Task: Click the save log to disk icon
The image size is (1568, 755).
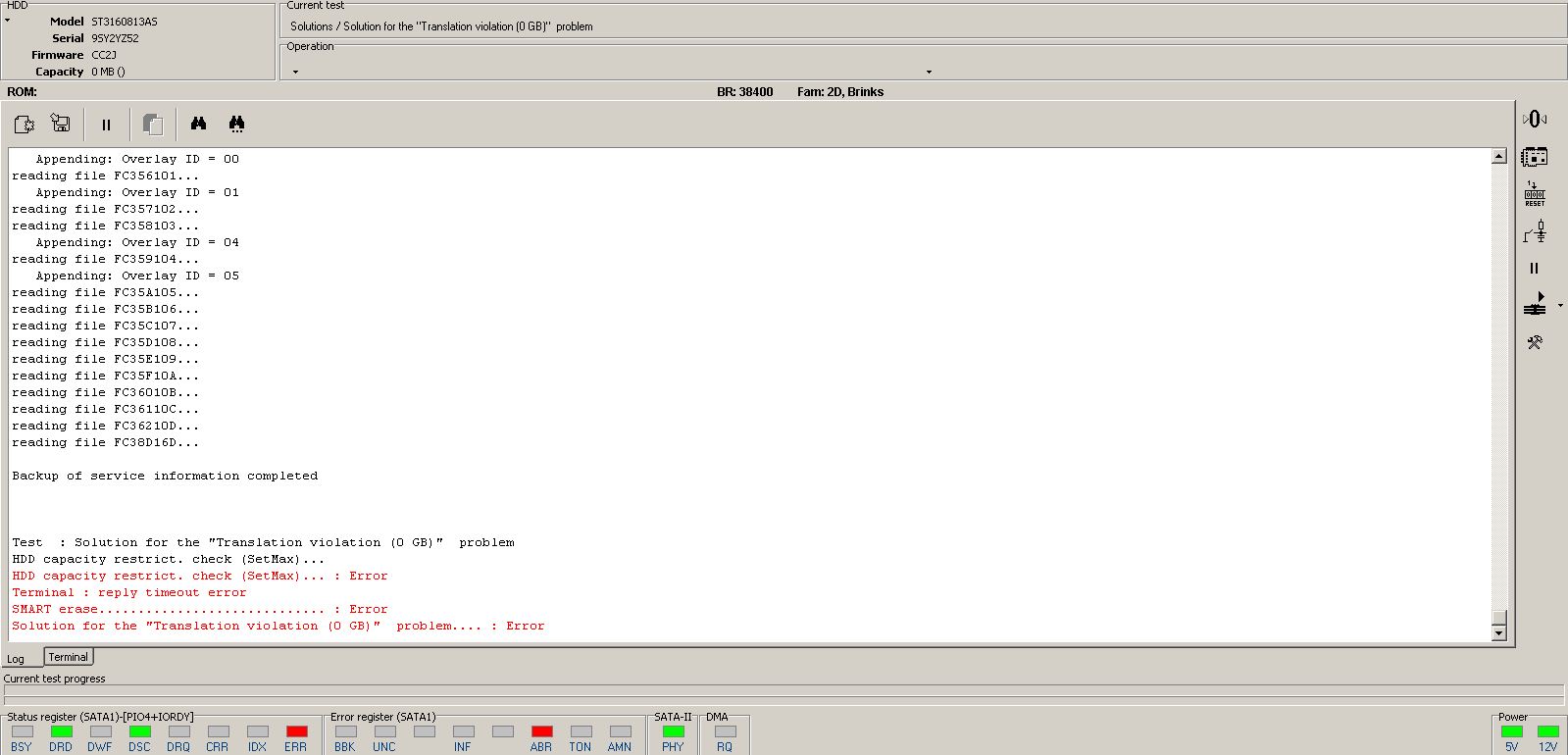Action: pyautogui.click(x=61, y=124)
